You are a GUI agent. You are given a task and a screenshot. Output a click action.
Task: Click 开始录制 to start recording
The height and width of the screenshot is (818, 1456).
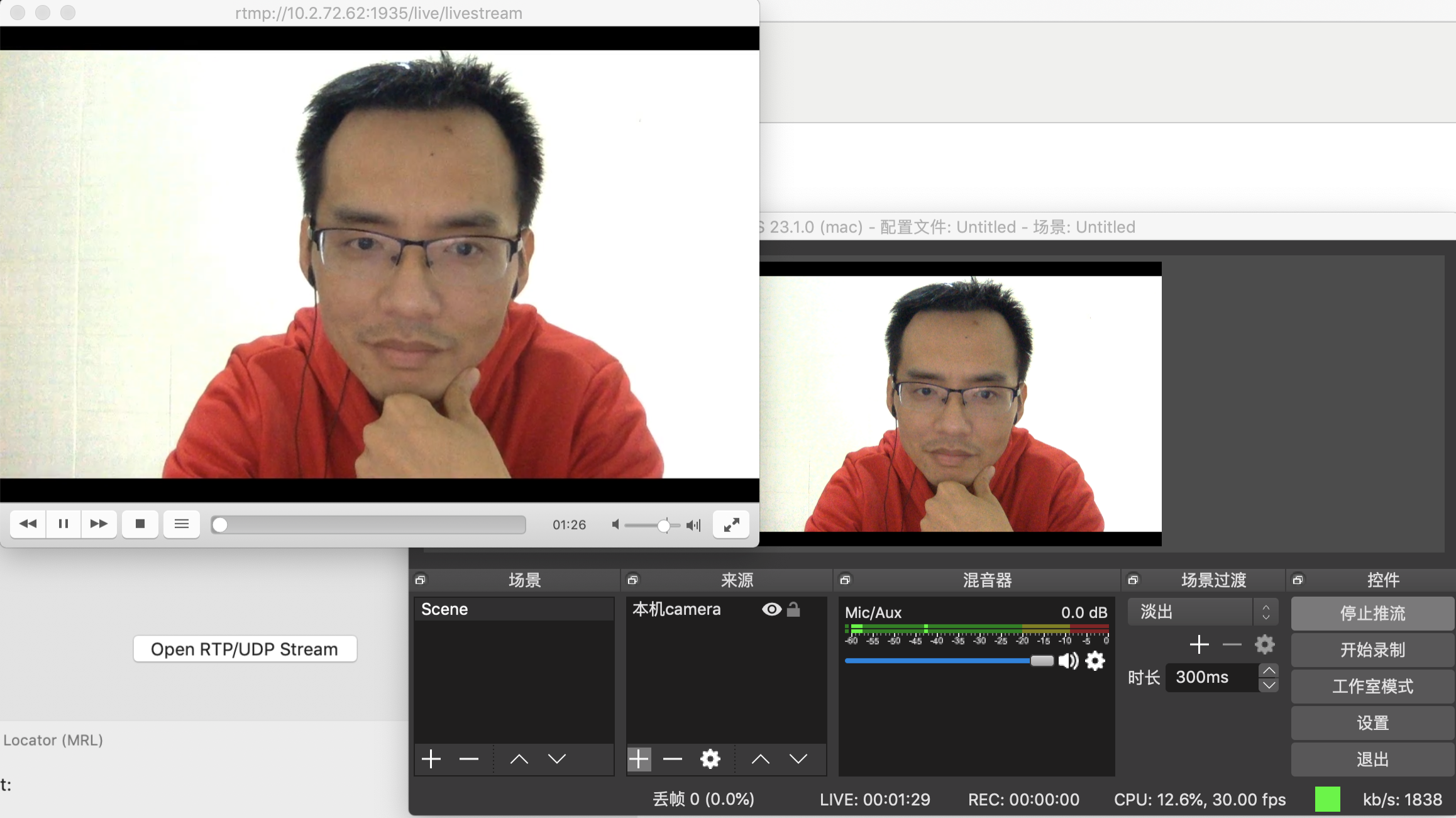[x=1372, y=649]
